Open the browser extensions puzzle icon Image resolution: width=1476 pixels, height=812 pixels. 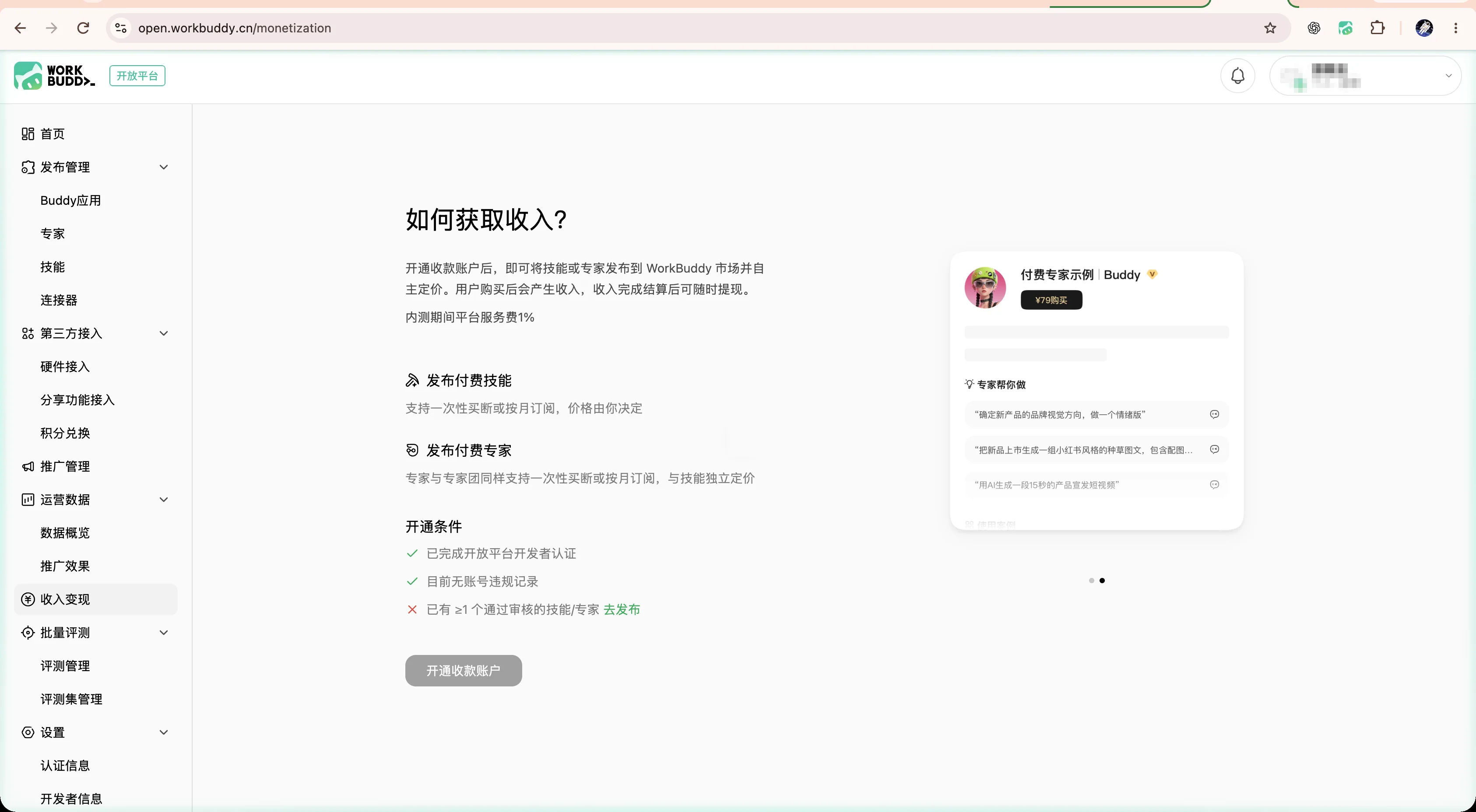coord(1378,28)
